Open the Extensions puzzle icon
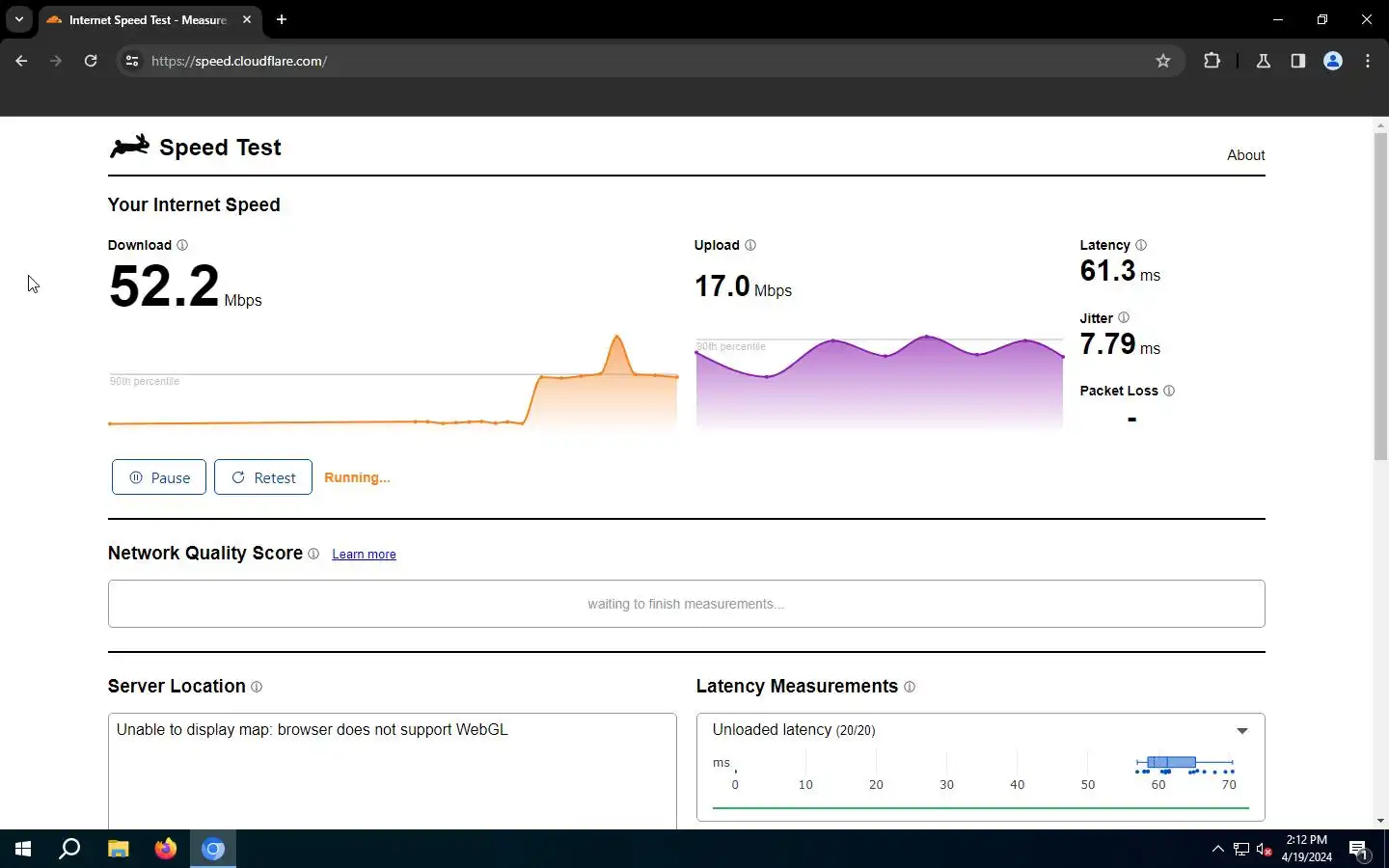The height and width of the screenshot is (868, 1389). (1212, 61)
